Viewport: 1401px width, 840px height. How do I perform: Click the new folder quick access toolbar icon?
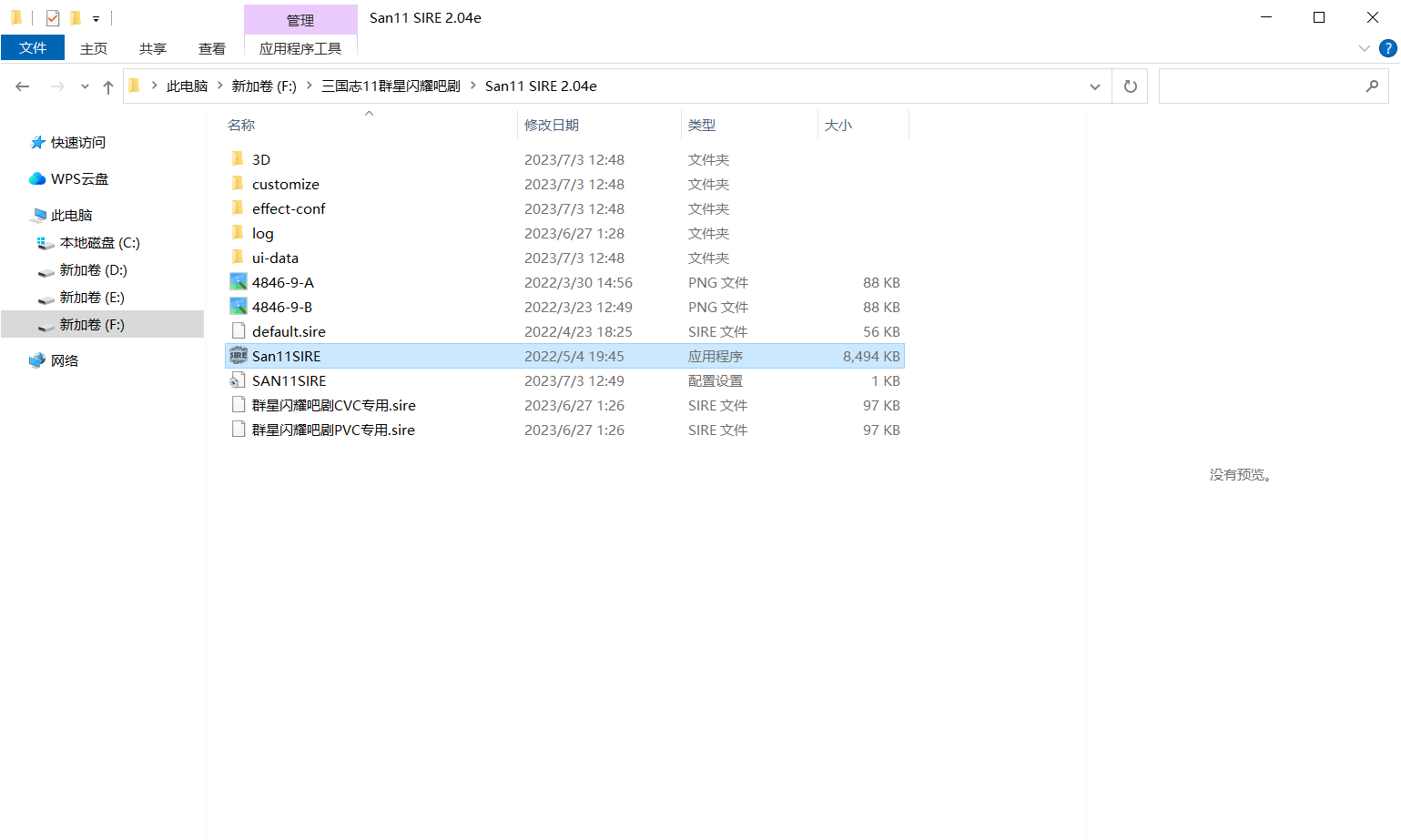point(76,17)
